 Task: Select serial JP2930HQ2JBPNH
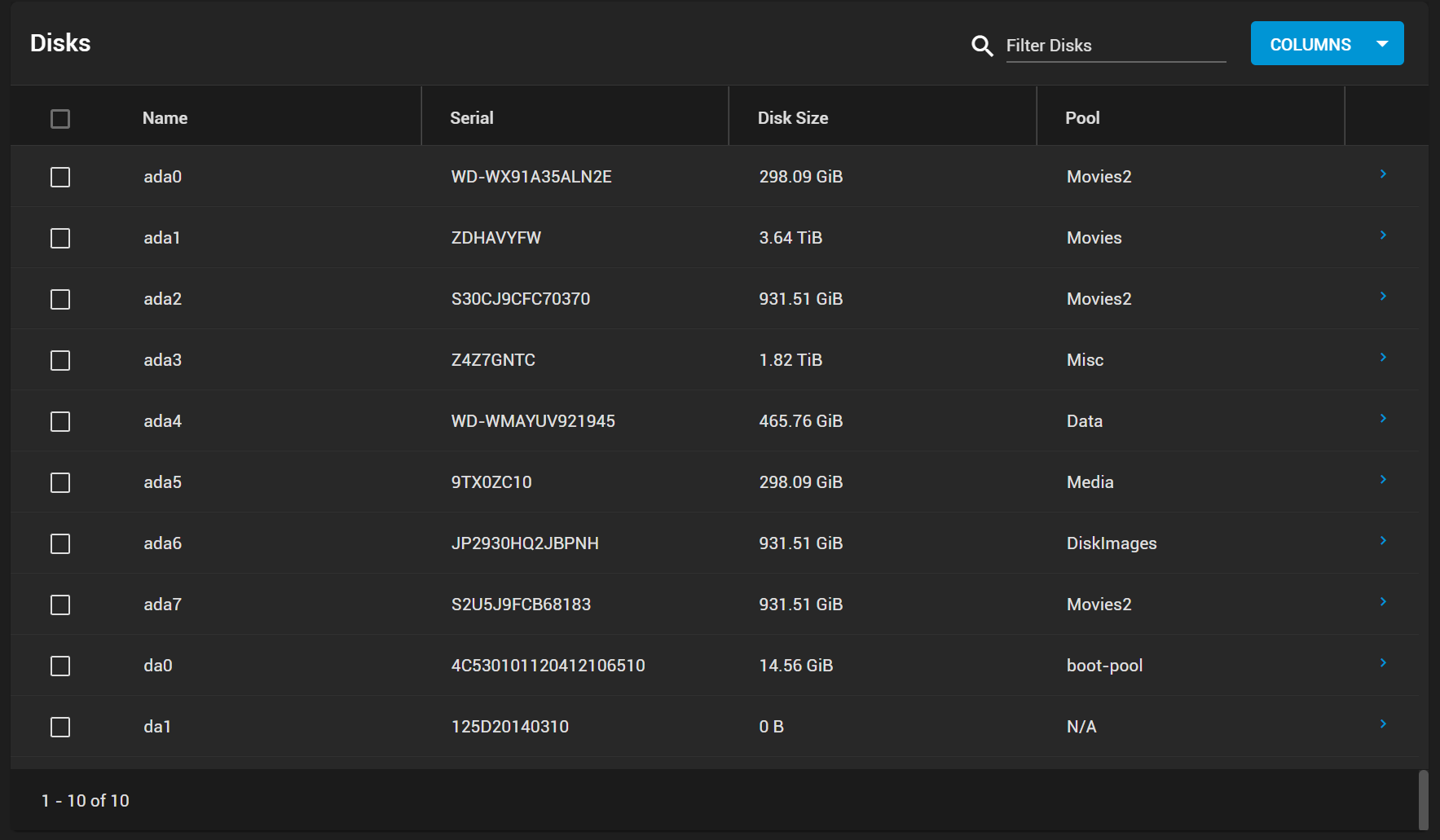point(525,543)
